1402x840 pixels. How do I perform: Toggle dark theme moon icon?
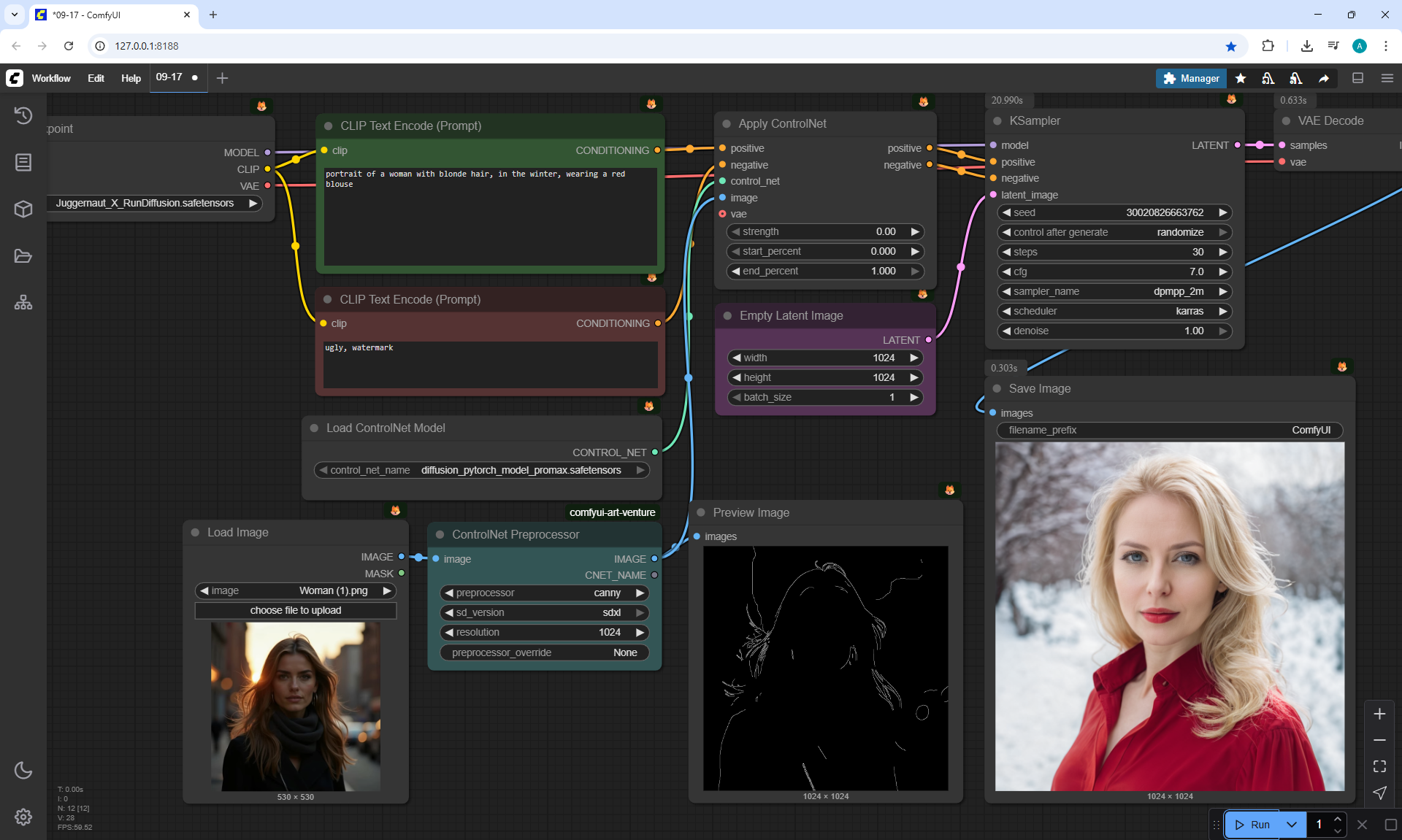(23, 770)
